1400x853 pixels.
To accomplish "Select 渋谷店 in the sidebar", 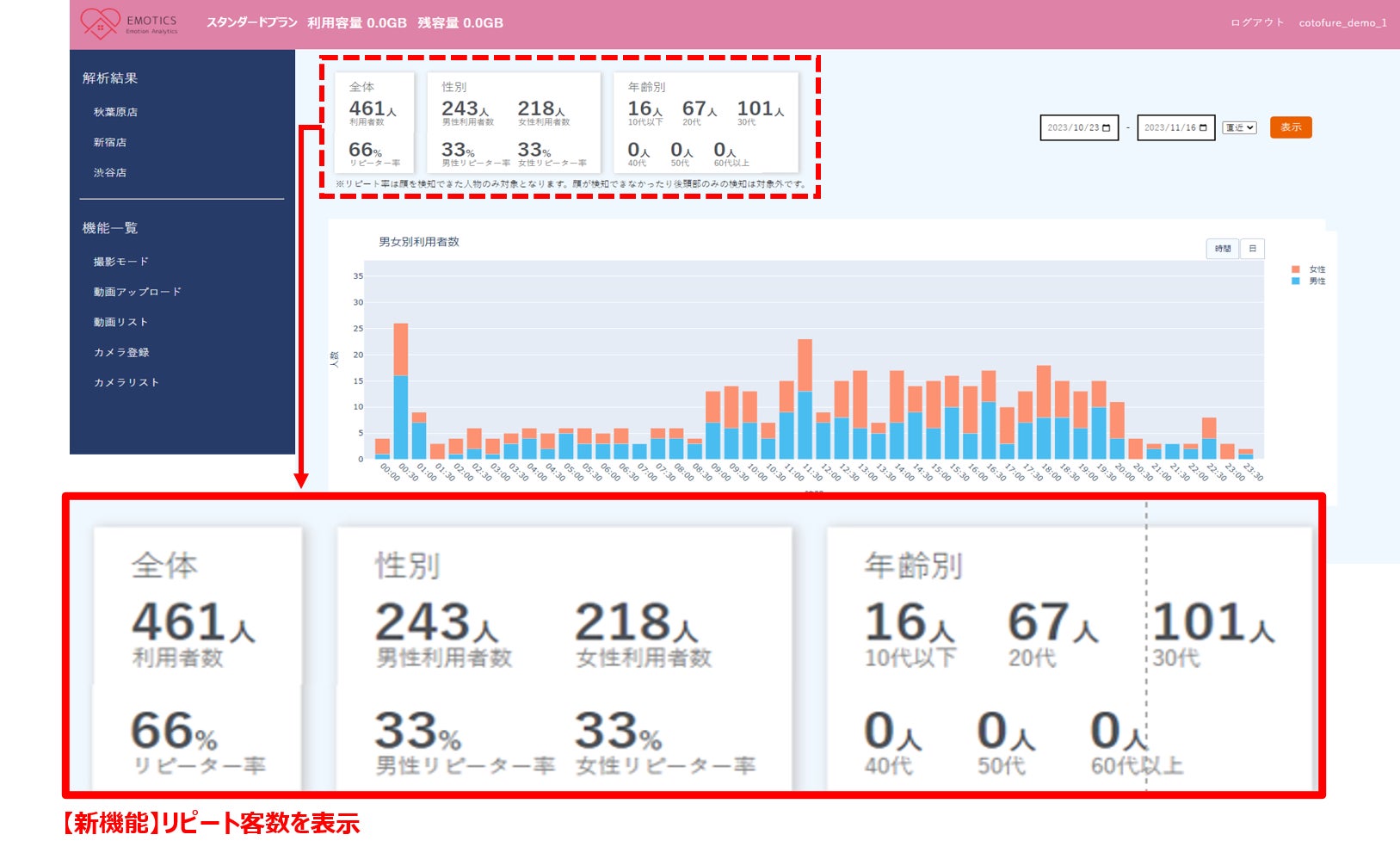I will click(110, 172).
